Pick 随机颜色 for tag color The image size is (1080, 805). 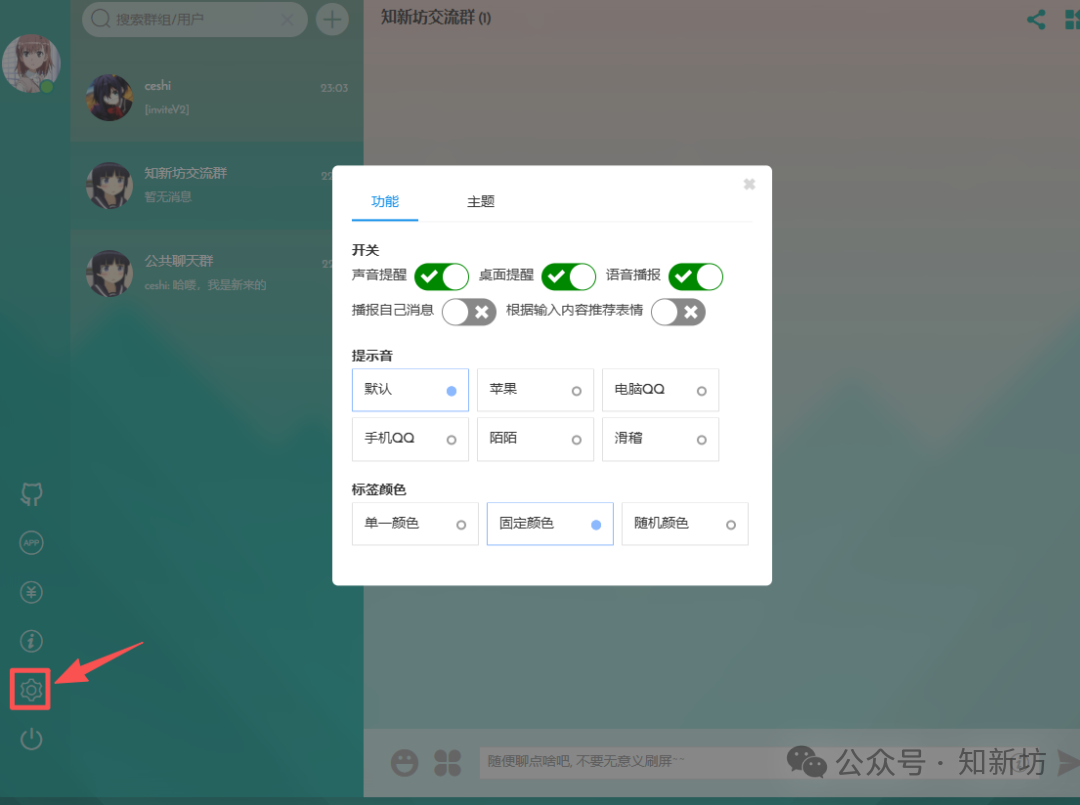click(x=684, y=523)
